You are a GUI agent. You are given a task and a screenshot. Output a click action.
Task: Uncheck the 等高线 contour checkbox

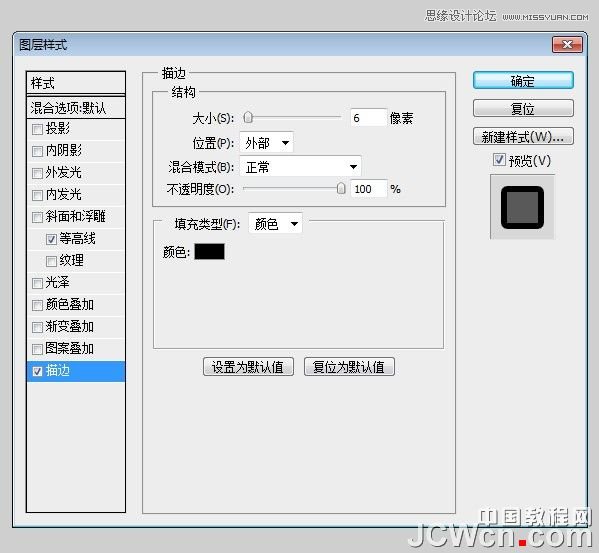coord(51,239)
